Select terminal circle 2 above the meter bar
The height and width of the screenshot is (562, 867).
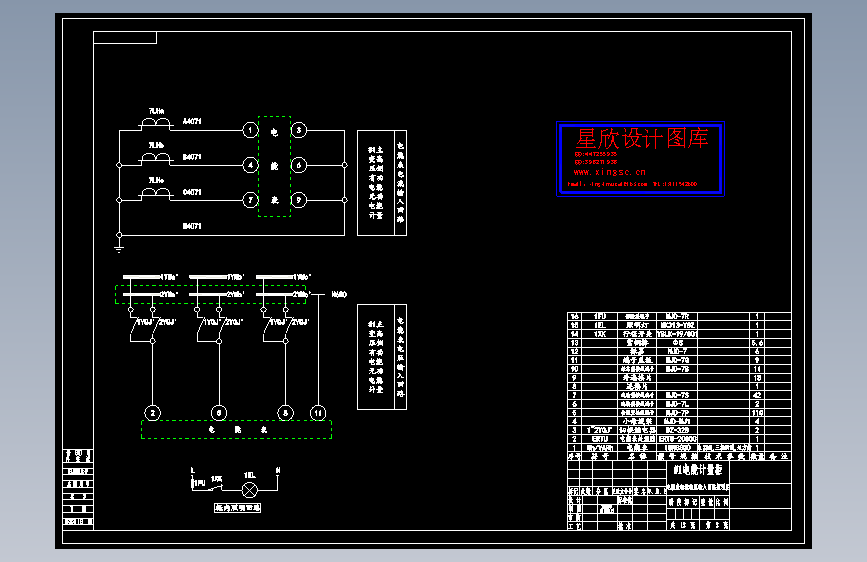pyautogui.click(x=153, y=413)
